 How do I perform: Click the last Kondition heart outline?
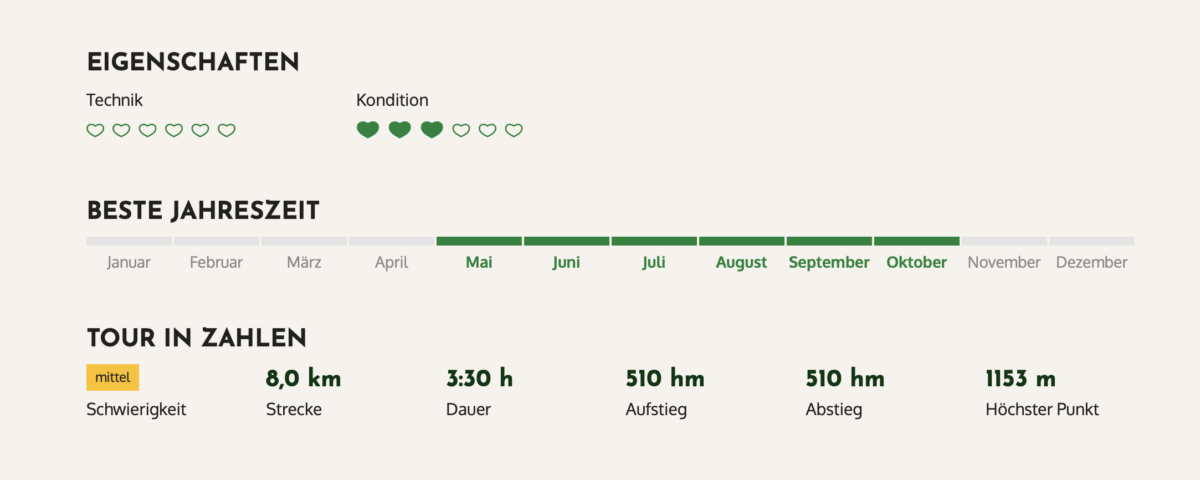[514, 130]
